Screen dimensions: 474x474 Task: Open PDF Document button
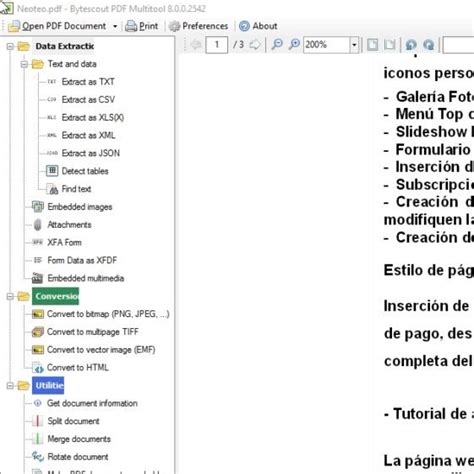57,26
